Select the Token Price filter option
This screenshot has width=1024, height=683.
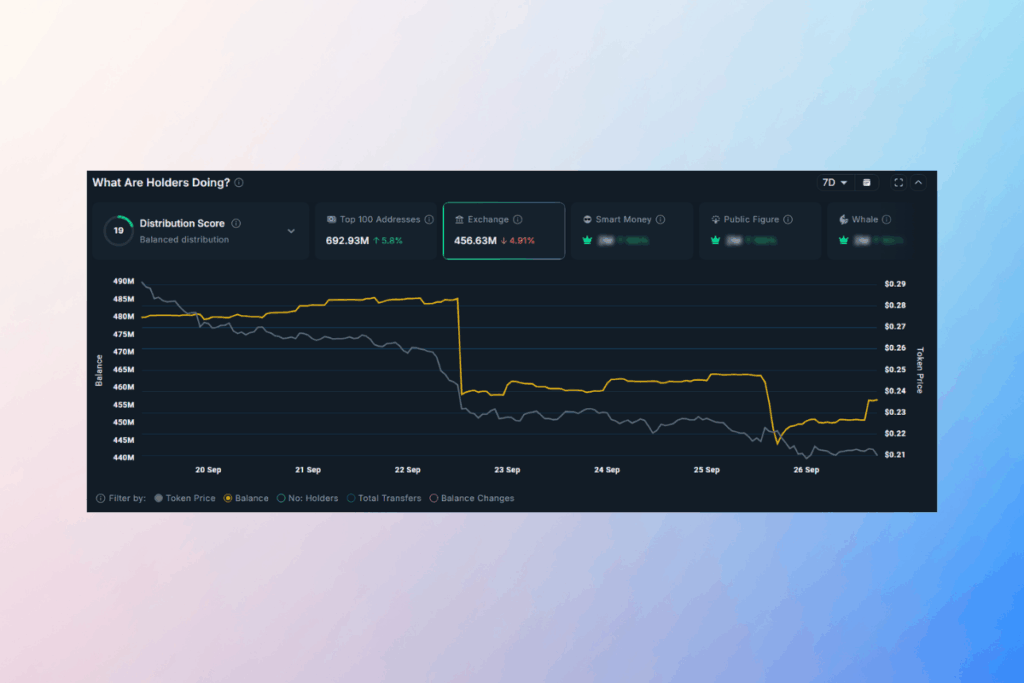point(160,498)
